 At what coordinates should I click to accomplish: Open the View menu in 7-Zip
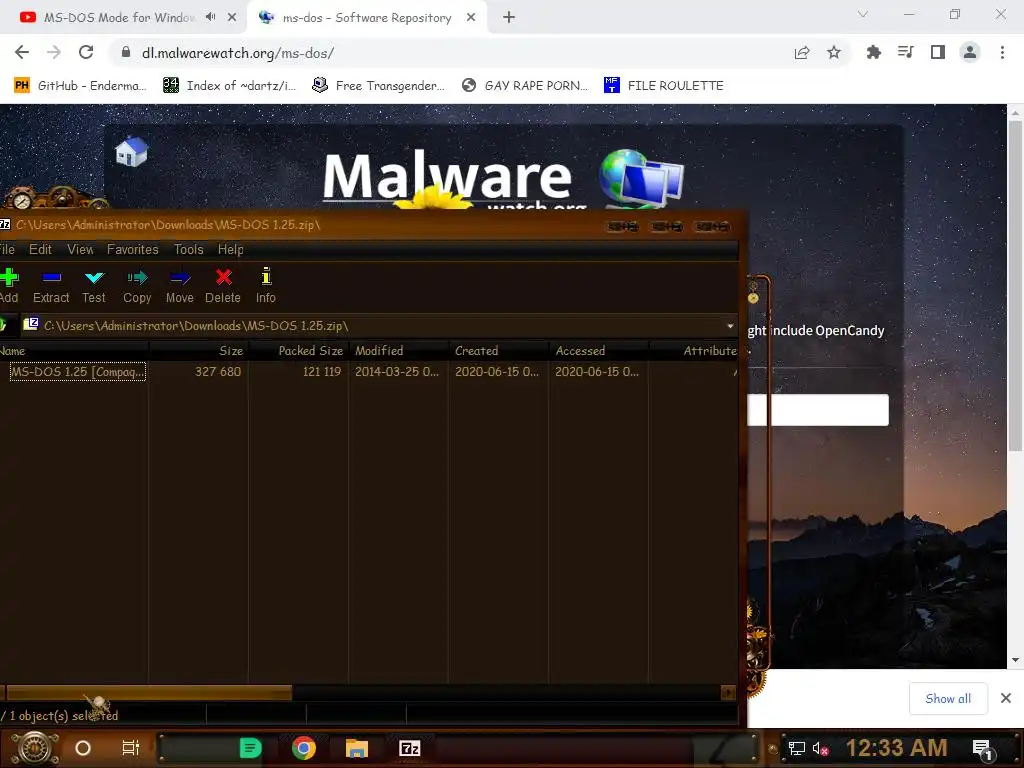coord(80,249)
